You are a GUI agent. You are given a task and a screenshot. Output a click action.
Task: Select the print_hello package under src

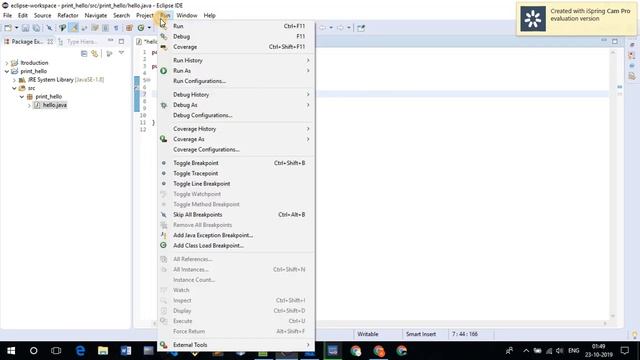click(49, 97)
